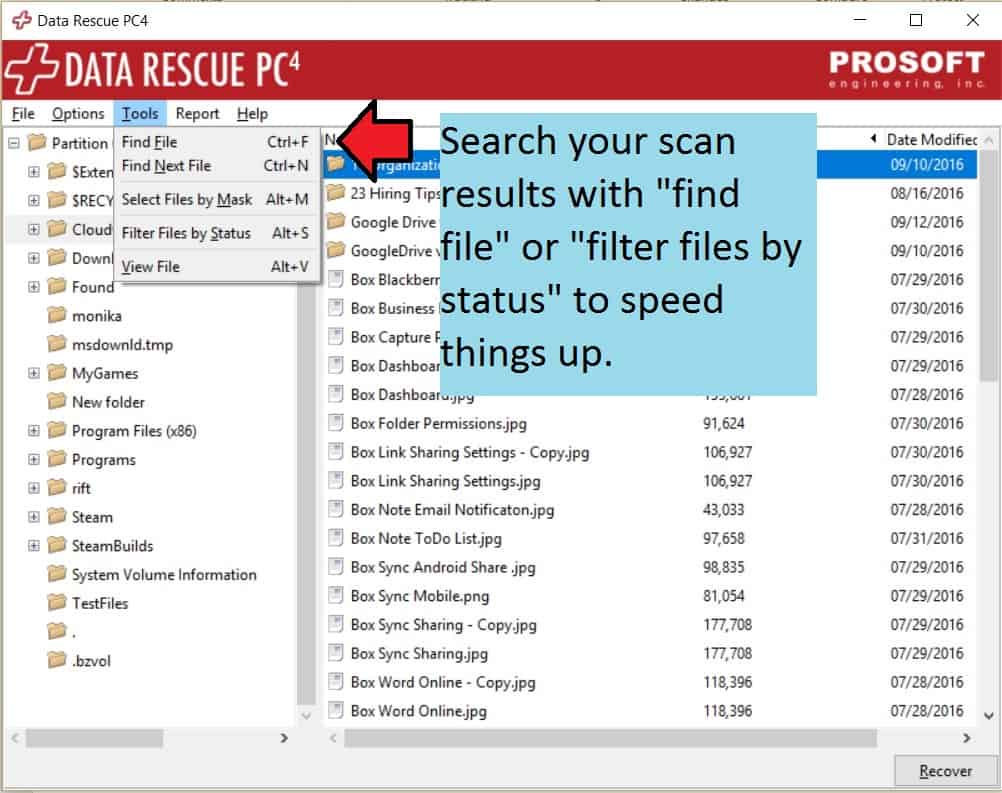Click the highlighted 09/10/2016 date cell
The width and height of the screenshot is (1002, 793).
tap(927, 165)
